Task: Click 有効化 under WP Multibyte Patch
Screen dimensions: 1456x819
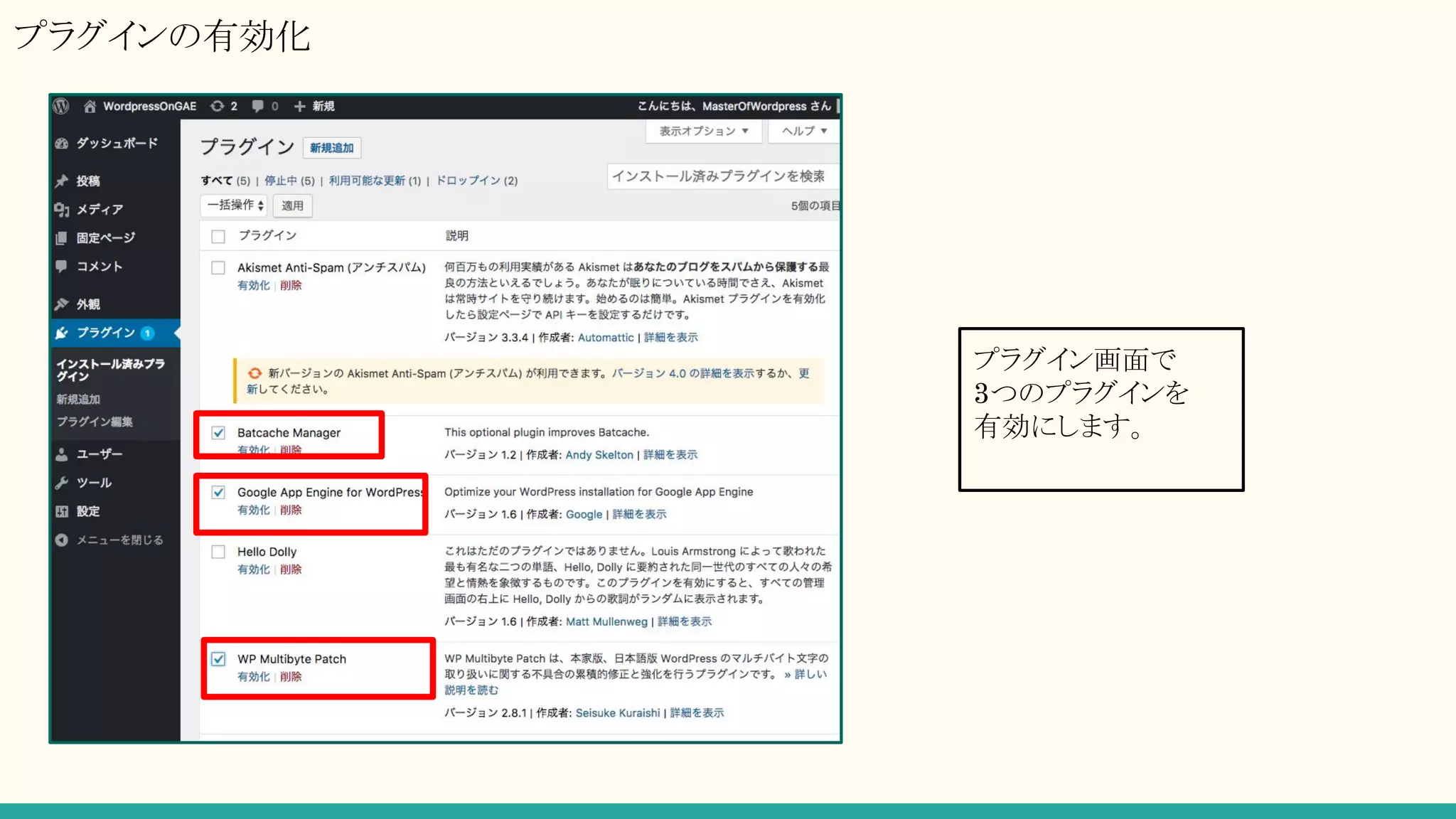Action: click(254, 677)
